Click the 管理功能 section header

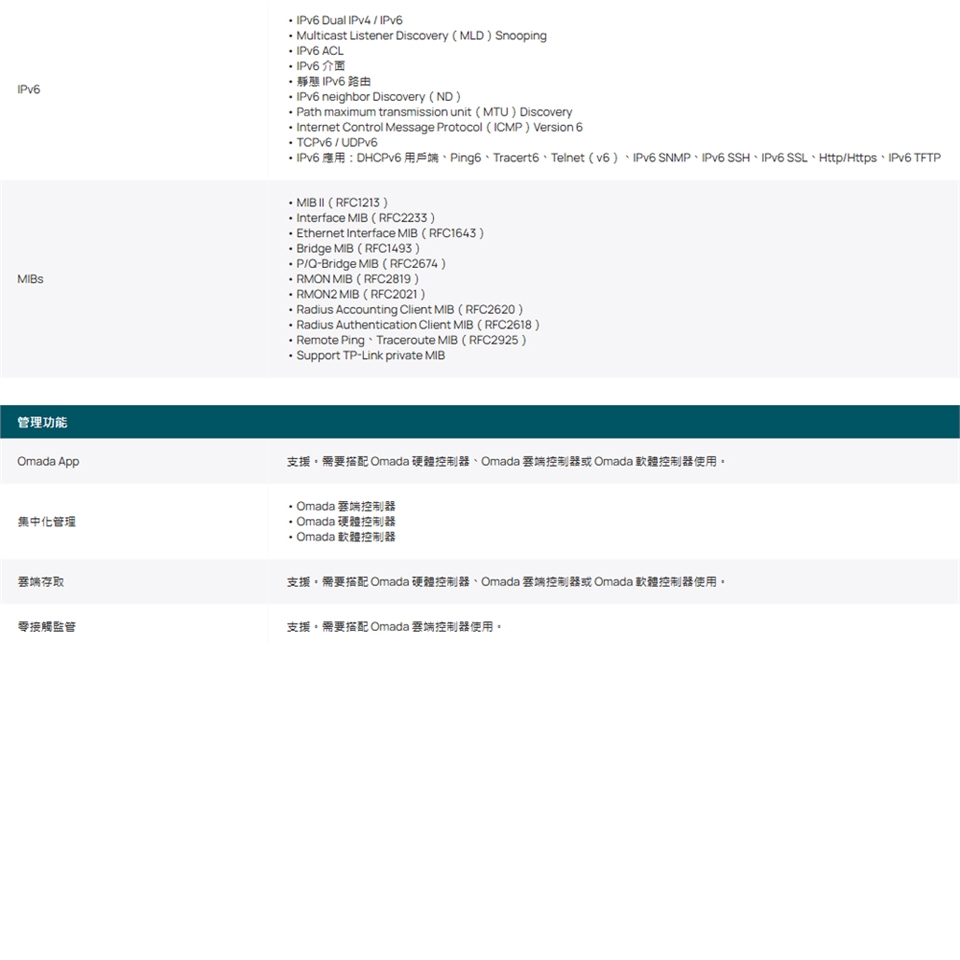click(x=42, y=423)
